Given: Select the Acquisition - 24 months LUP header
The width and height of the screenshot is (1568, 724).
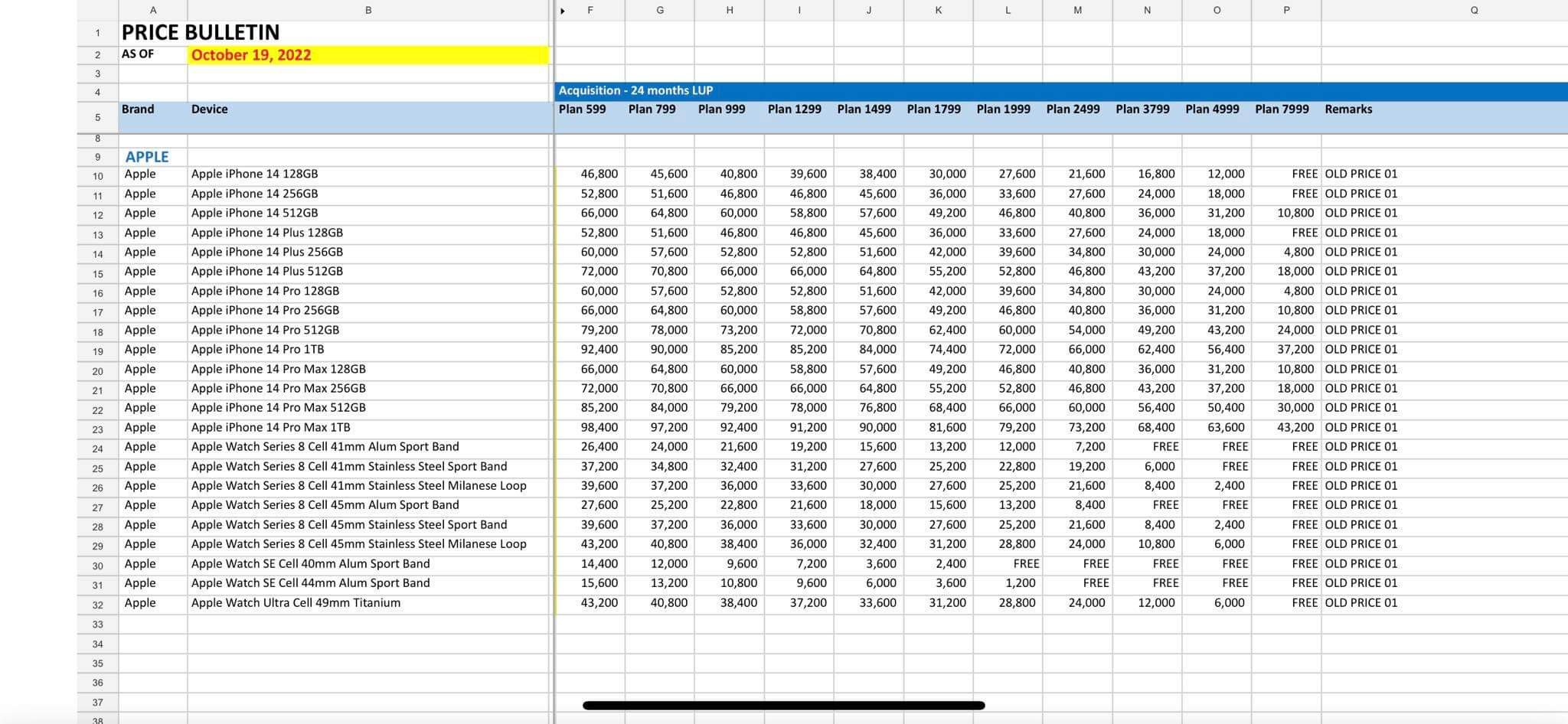Looking at the screenshot, I should 635,90.
